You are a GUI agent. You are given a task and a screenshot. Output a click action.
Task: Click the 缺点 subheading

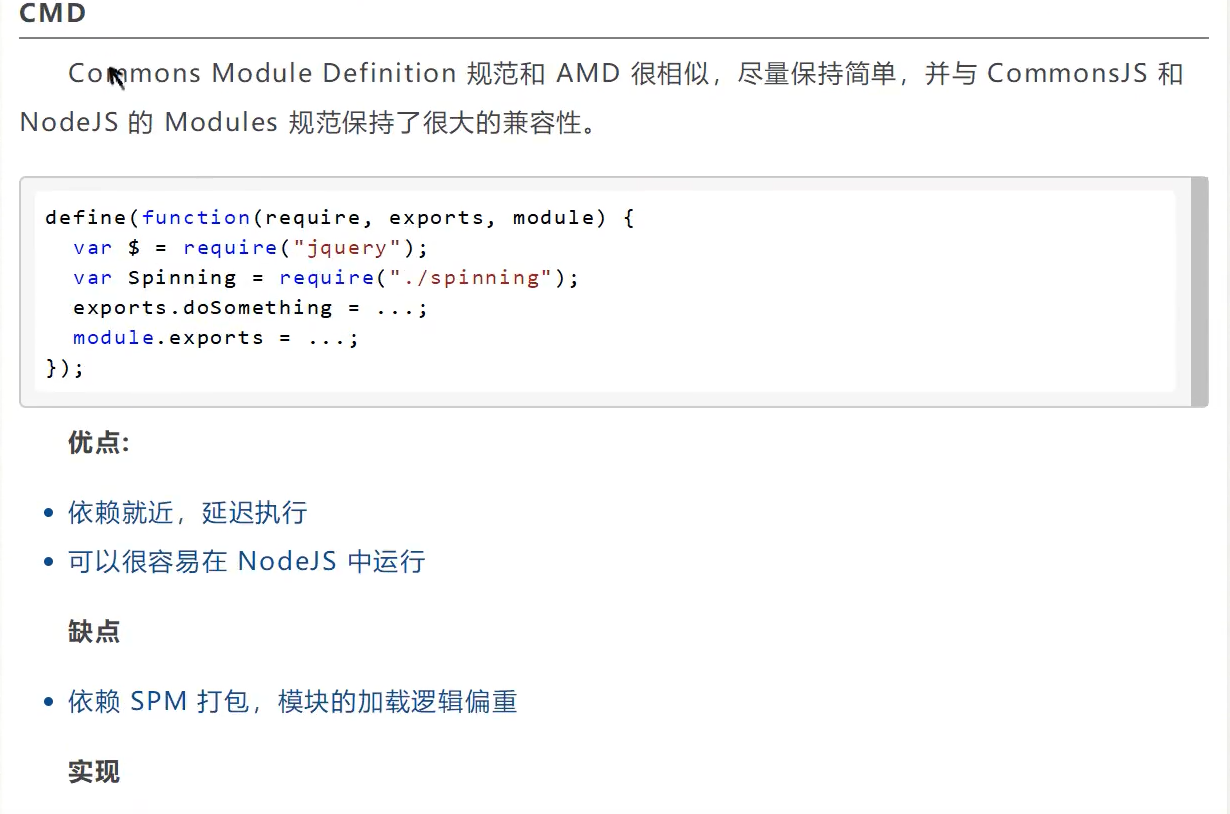click(94, 631)
